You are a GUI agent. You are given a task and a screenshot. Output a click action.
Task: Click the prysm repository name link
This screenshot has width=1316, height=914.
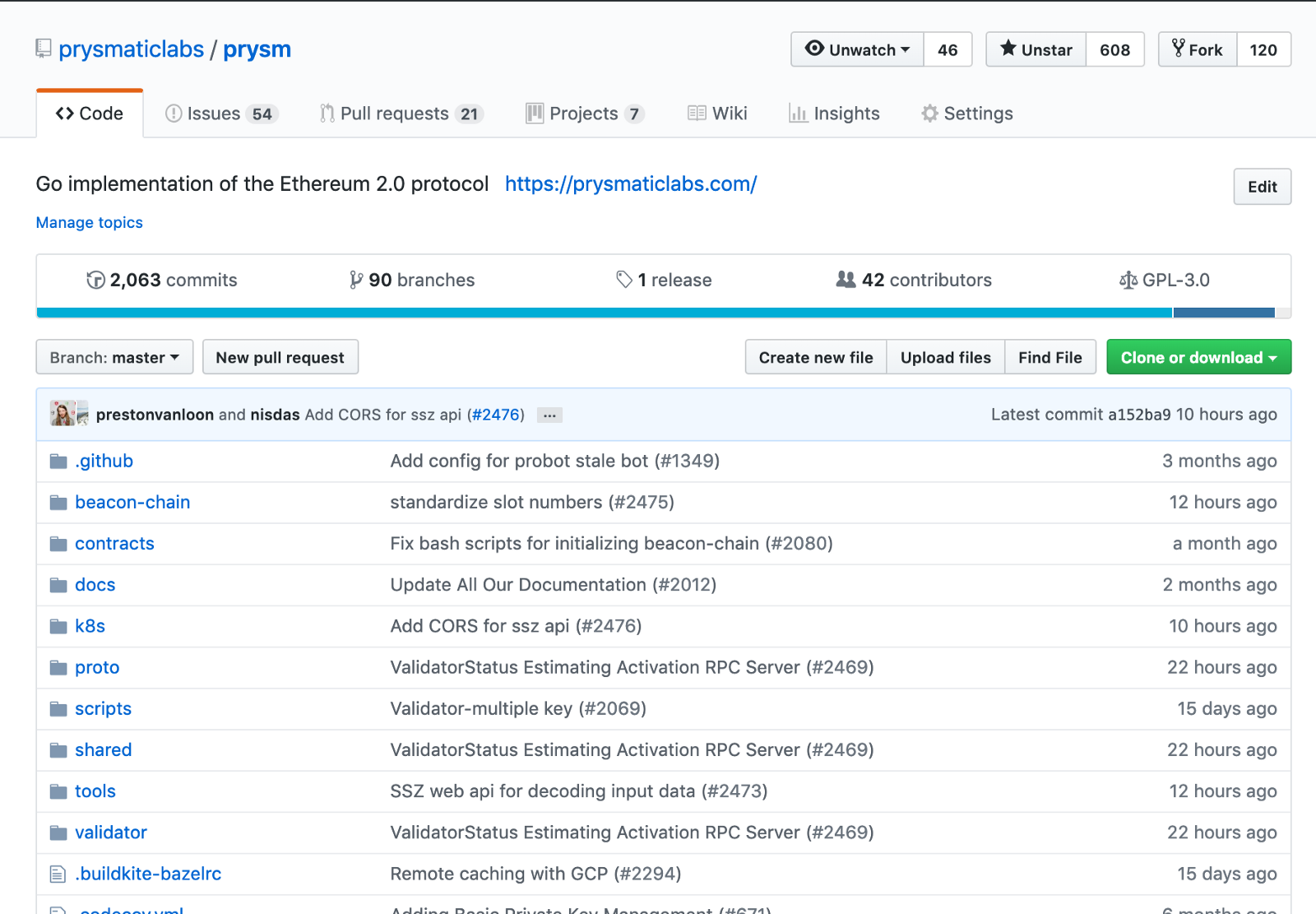[x=257, y=49]
